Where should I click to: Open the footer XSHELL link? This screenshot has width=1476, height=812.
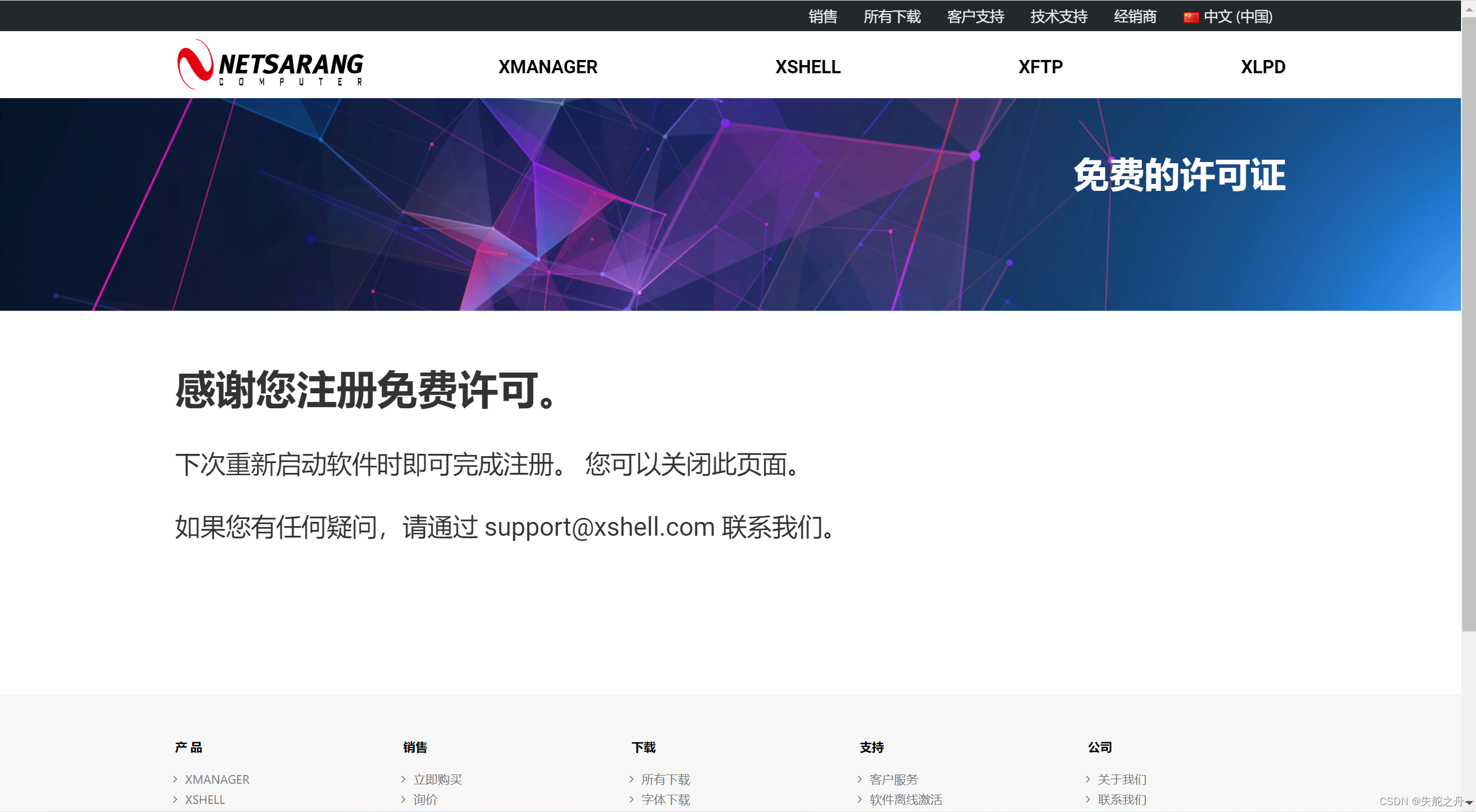point(205,799)
